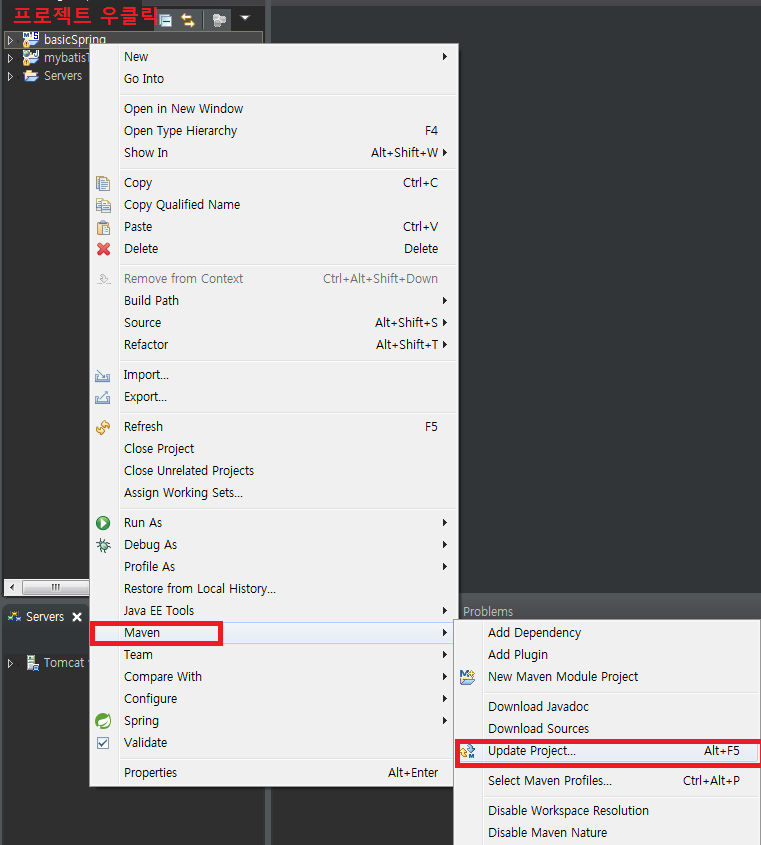The width and height of the screenshot is (761, 845).
Task: Choose Disable Maven Nature
Action: pyautogui.click(x=607, y=833)
